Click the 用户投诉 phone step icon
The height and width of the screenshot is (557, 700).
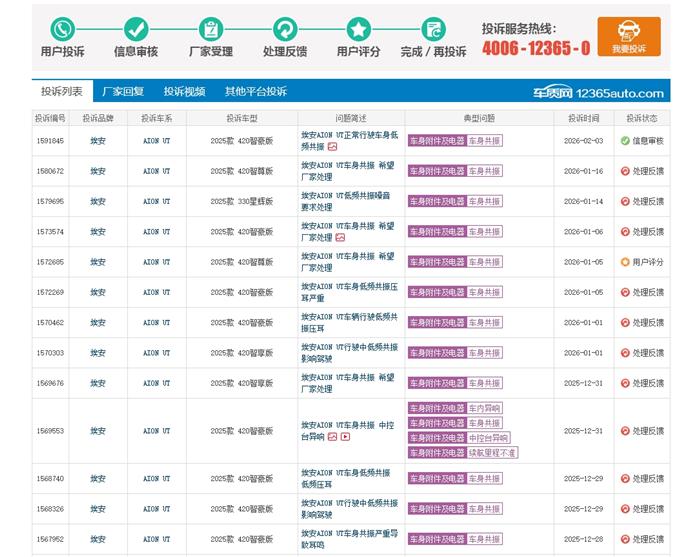coord(63,29)
